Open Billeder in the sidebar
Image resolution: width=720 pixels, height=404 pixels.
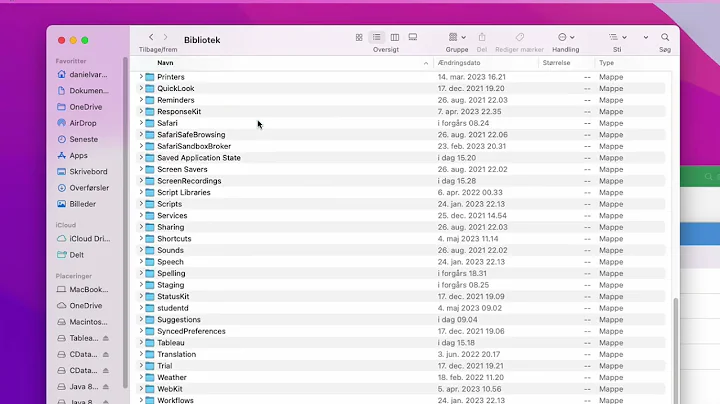tap(76, 204)
